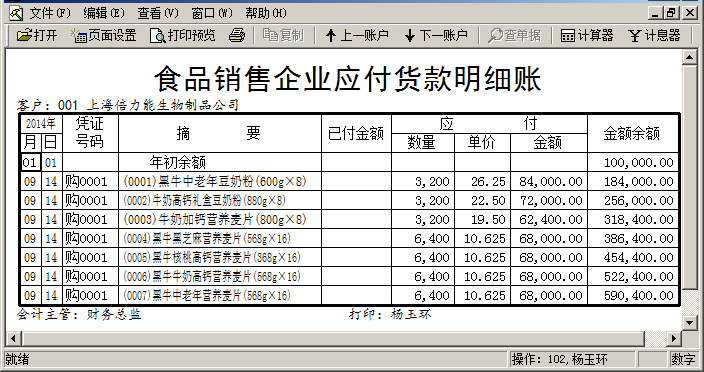This screenshot has width=704, height=372.
Task: Select opening balance 100,000.00 cell
Action: click(633, 162)
